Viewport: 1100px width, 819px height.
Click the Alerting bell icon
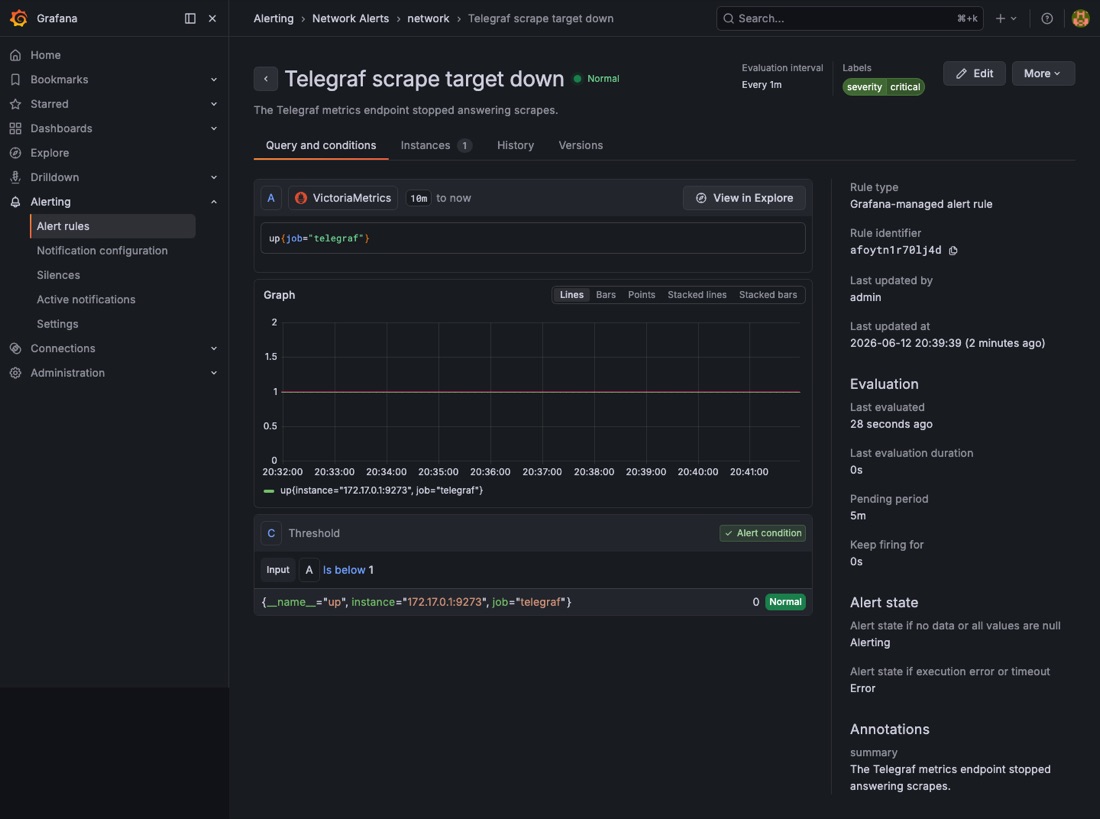pyautogui.click(x=15, y=202)
